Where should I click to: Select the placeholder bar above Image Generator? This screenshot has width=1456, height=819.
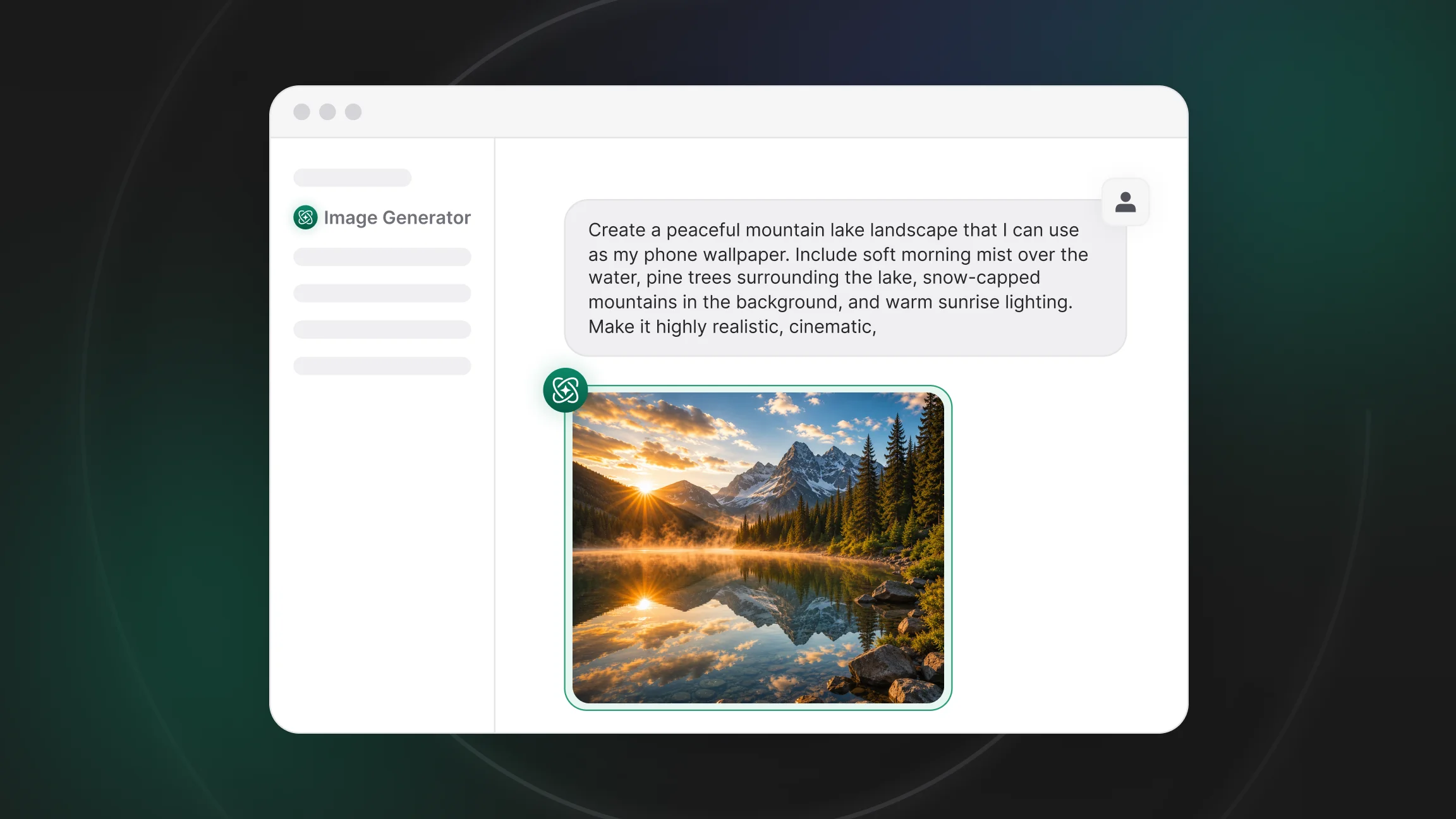(x=353, y=178)
